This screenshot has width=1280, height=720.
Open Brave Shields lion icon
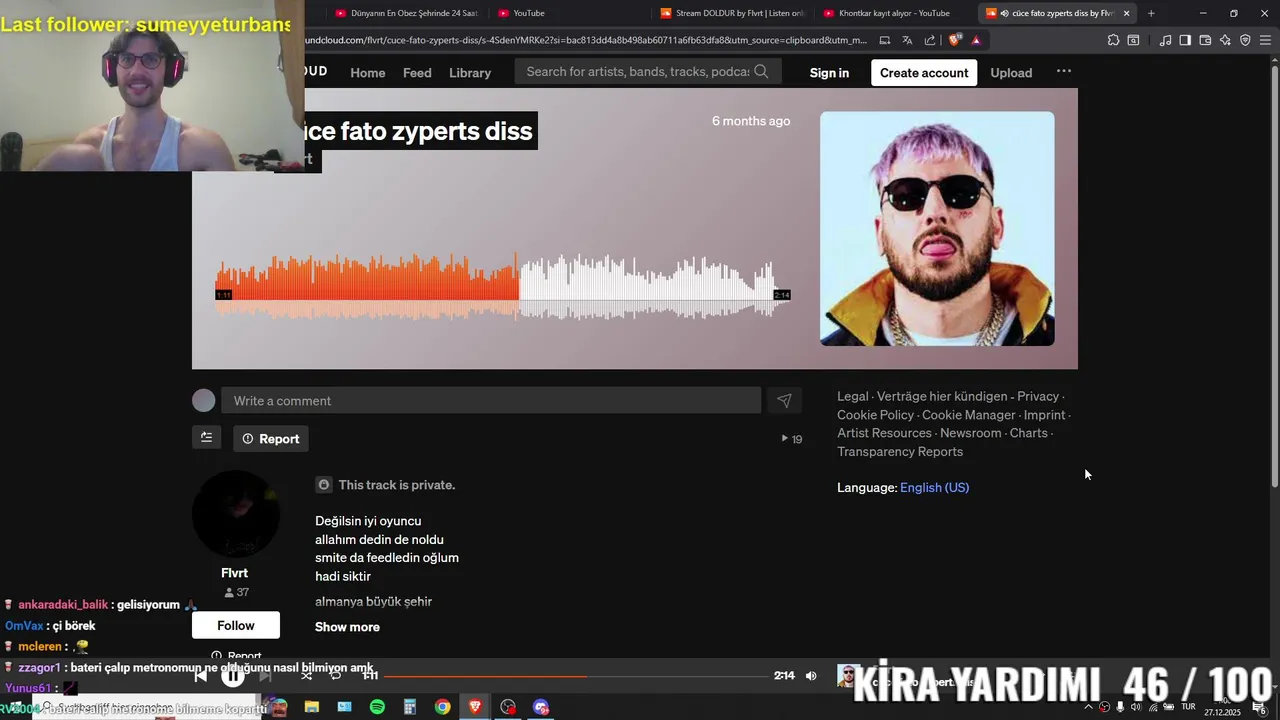(955, 40)
